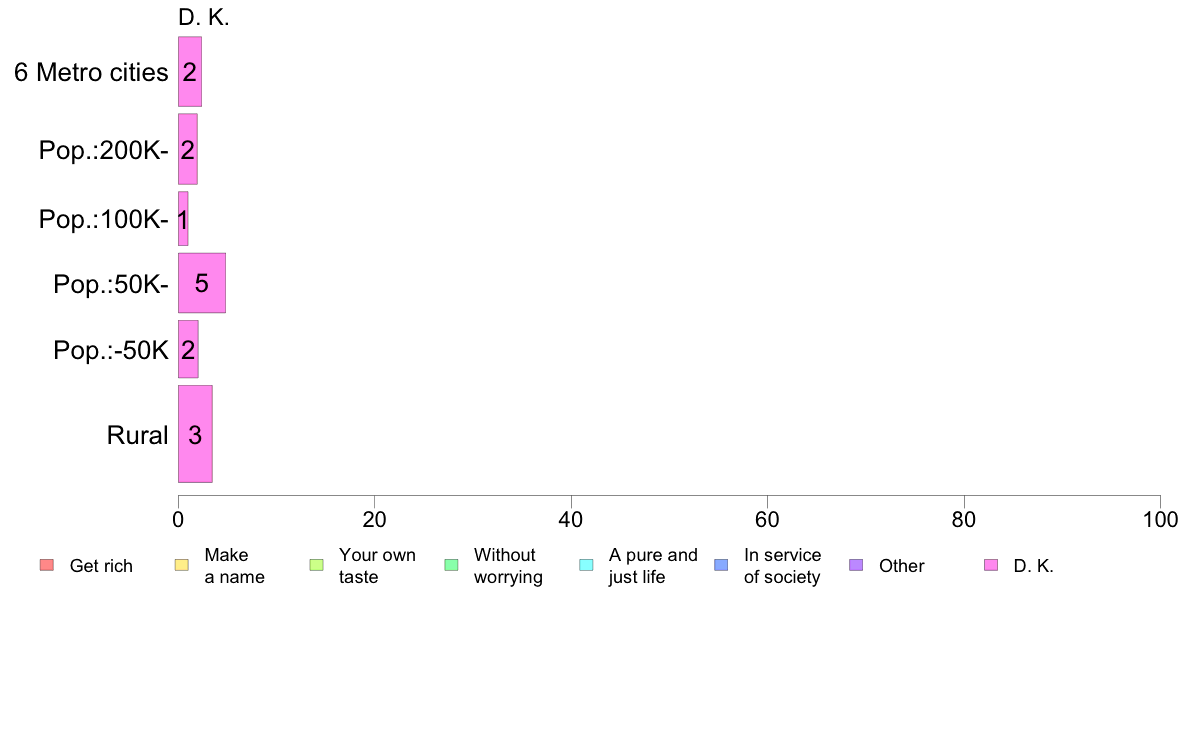Select the Pop.:100K- bar showing 1
Viewport: 1188px width, 736px height.
click(183, 218)
